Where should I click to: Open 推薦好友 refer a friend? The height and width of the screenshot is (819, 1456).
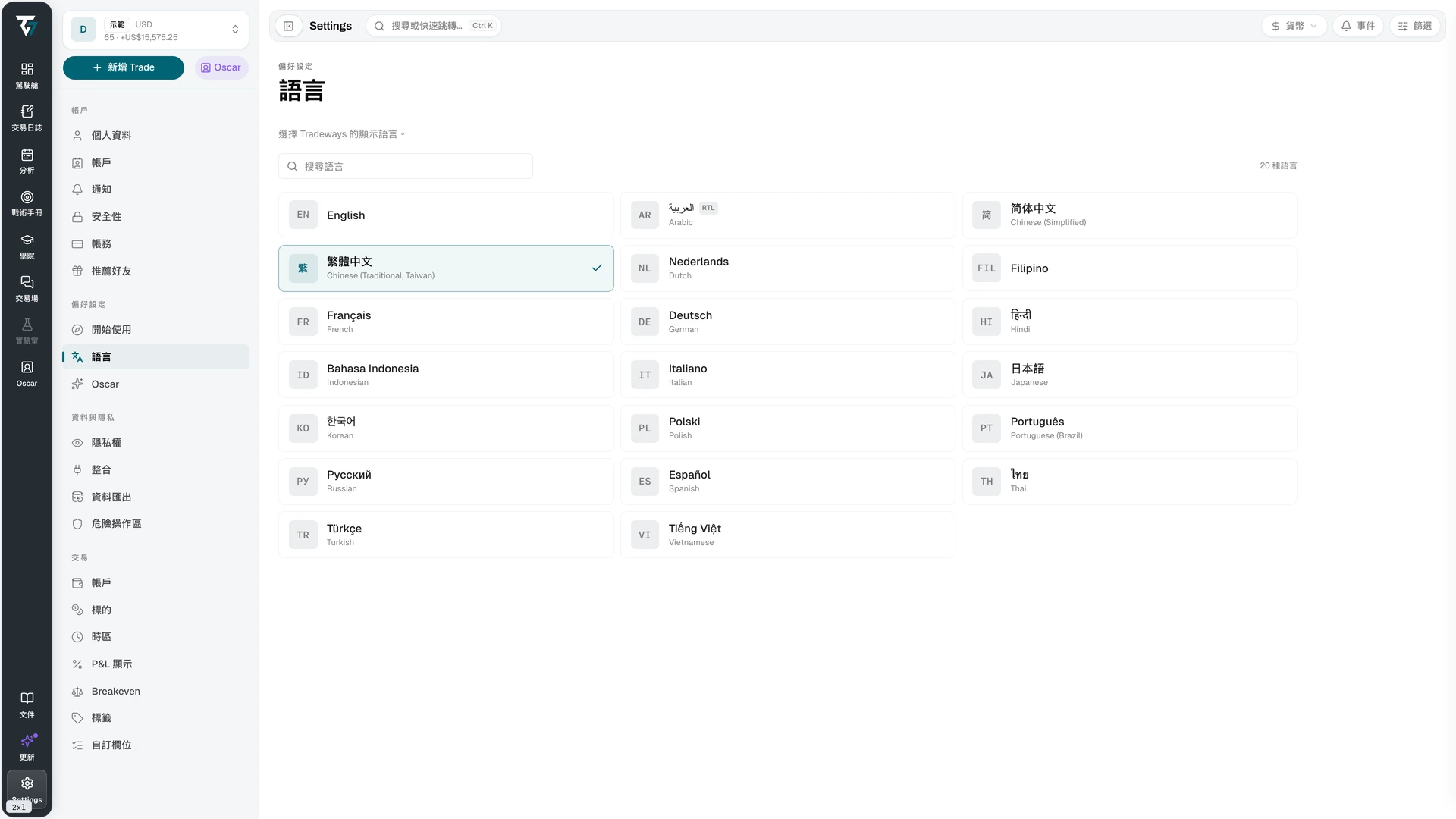(155, 271)
